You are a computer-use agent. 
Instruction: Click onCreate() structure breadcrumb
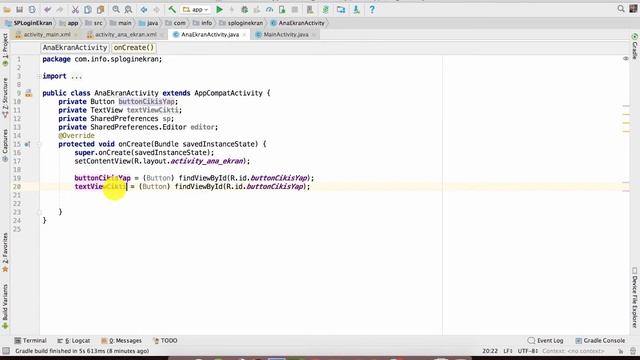(133, 48)
